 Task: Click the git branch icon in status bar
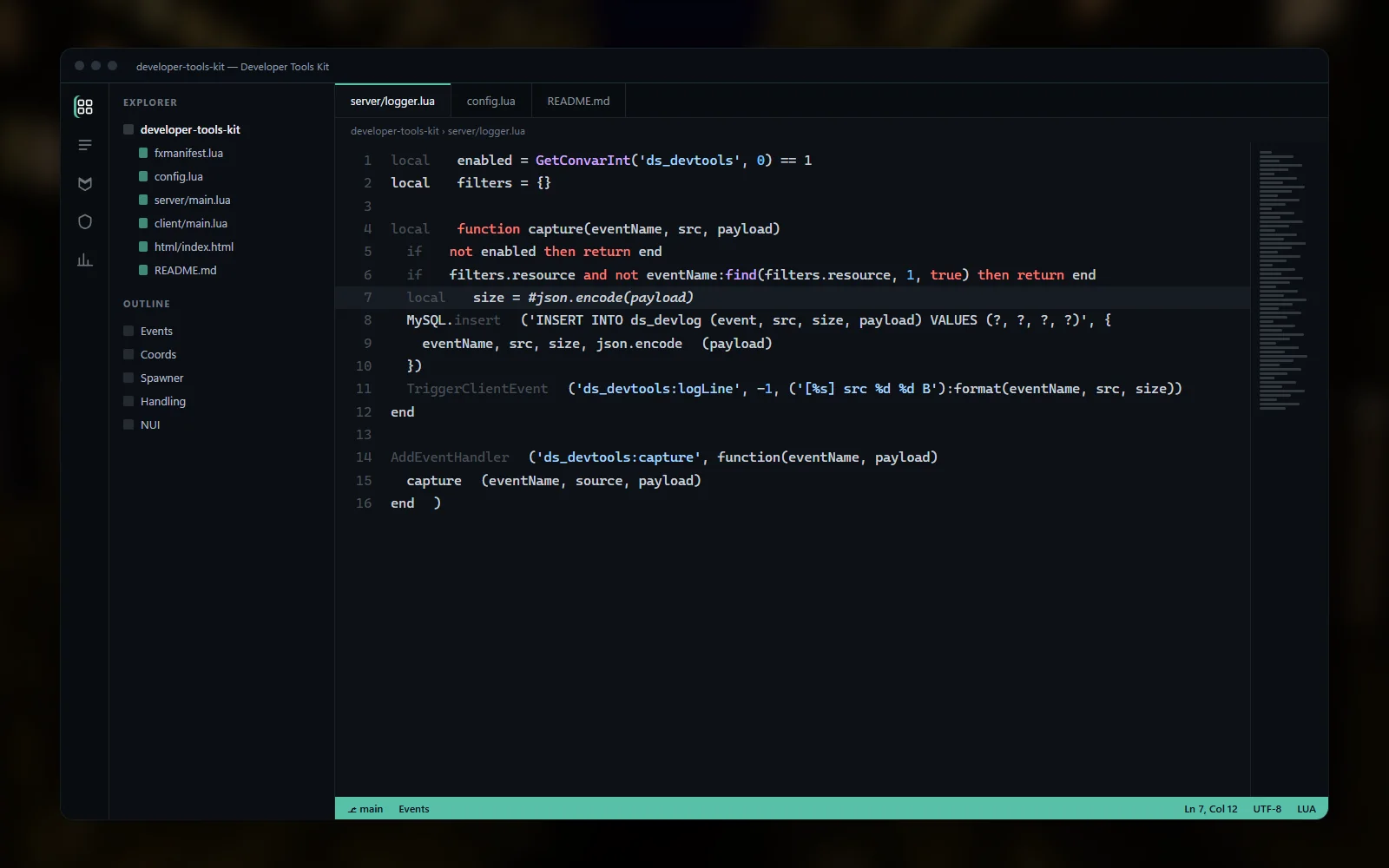(352, 809)
